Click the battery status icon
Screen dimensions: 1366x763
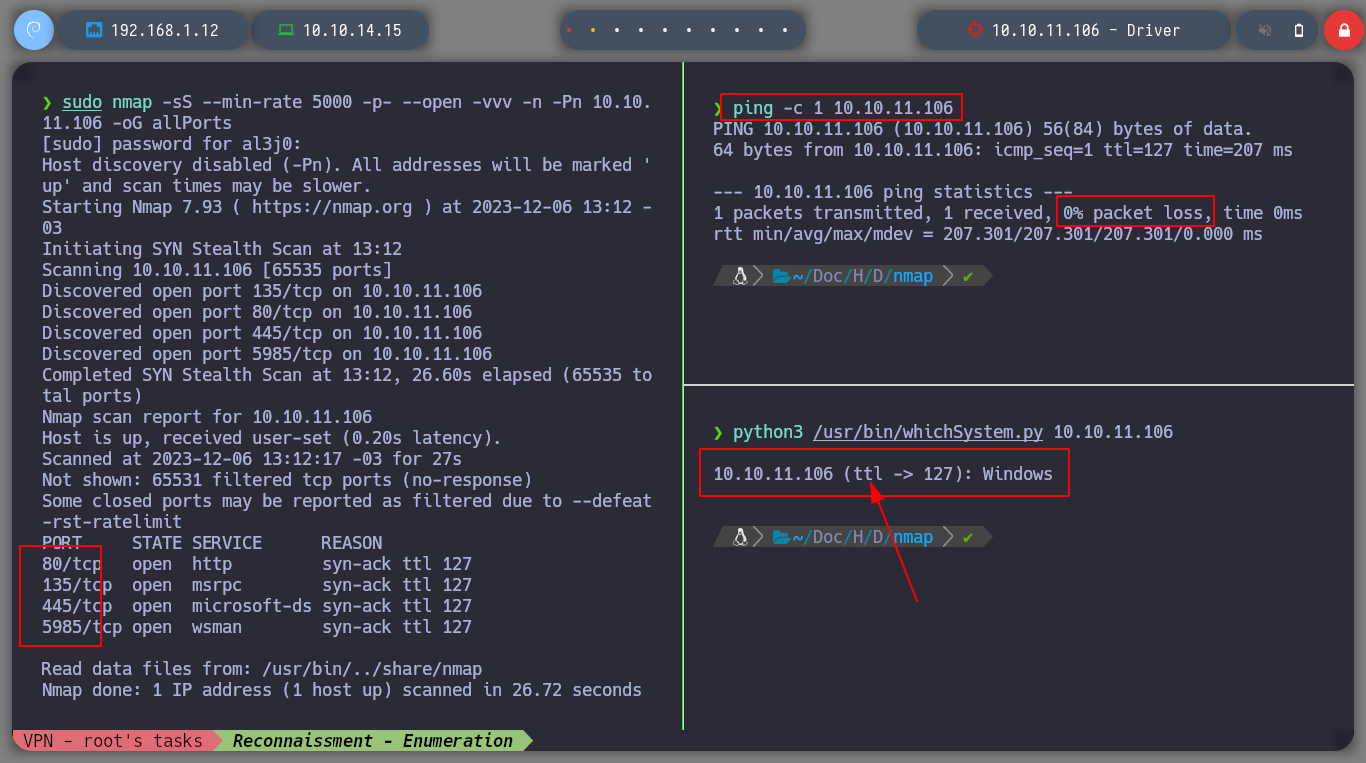[1299, 30]
